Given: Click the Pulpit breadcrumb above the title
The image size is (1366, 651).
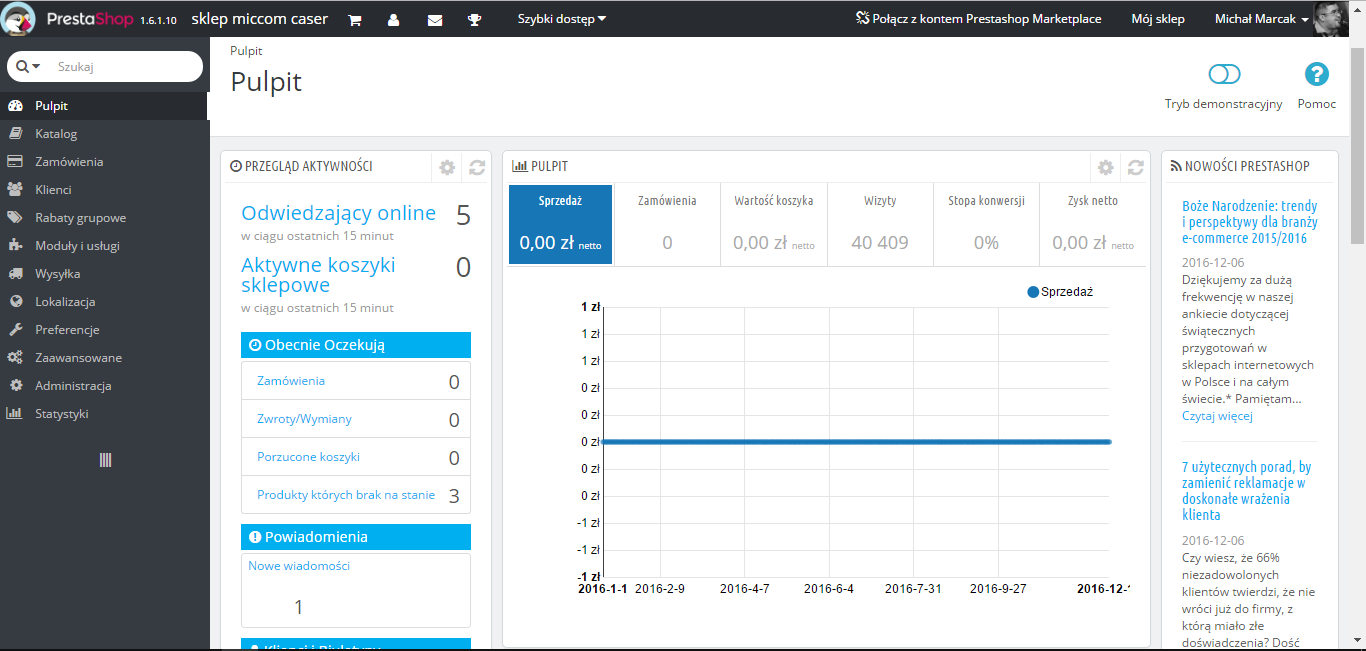Looking at the screenshot, I should point(246,51).
